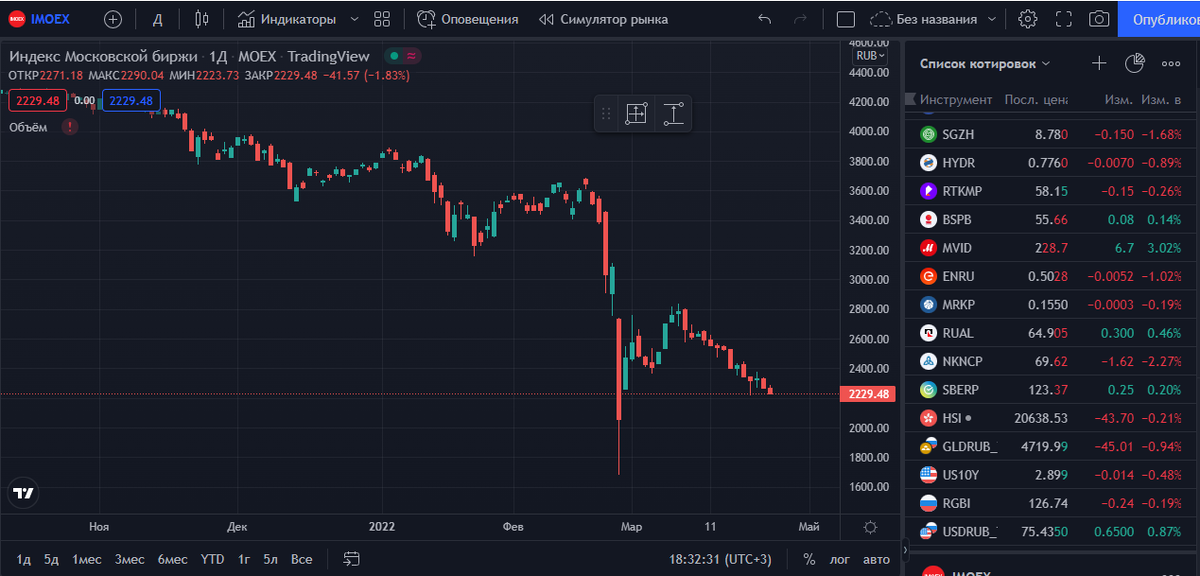
Task: Sort the watchlist by the Изм. column
Action: click(1118, 100)
